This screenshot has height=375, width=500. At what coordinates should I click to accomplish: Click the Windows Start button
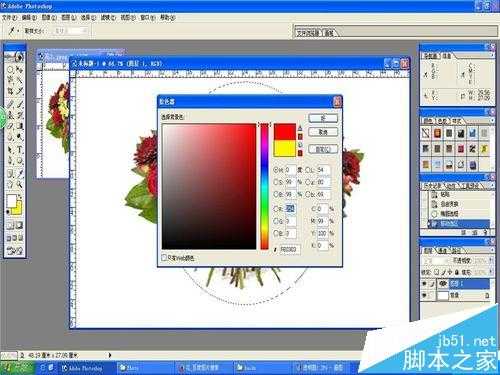tap(17, 368)
